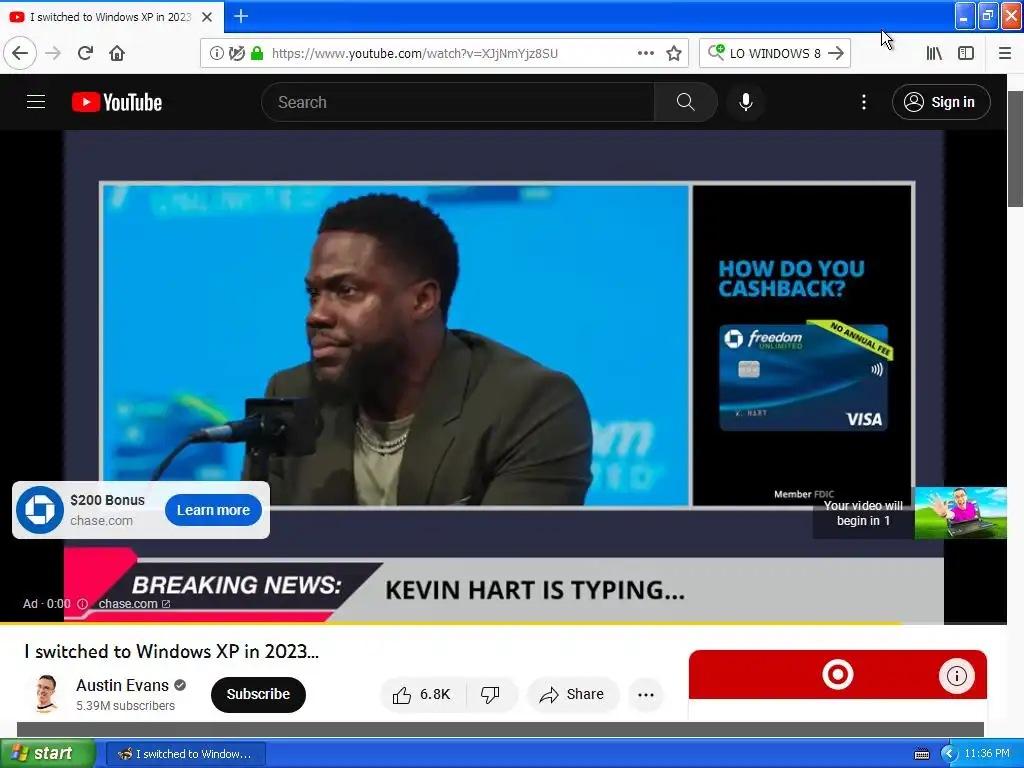Dislike the video with thumbs down
This screenshot has width=1024, height=768.
tap(490, 694)
